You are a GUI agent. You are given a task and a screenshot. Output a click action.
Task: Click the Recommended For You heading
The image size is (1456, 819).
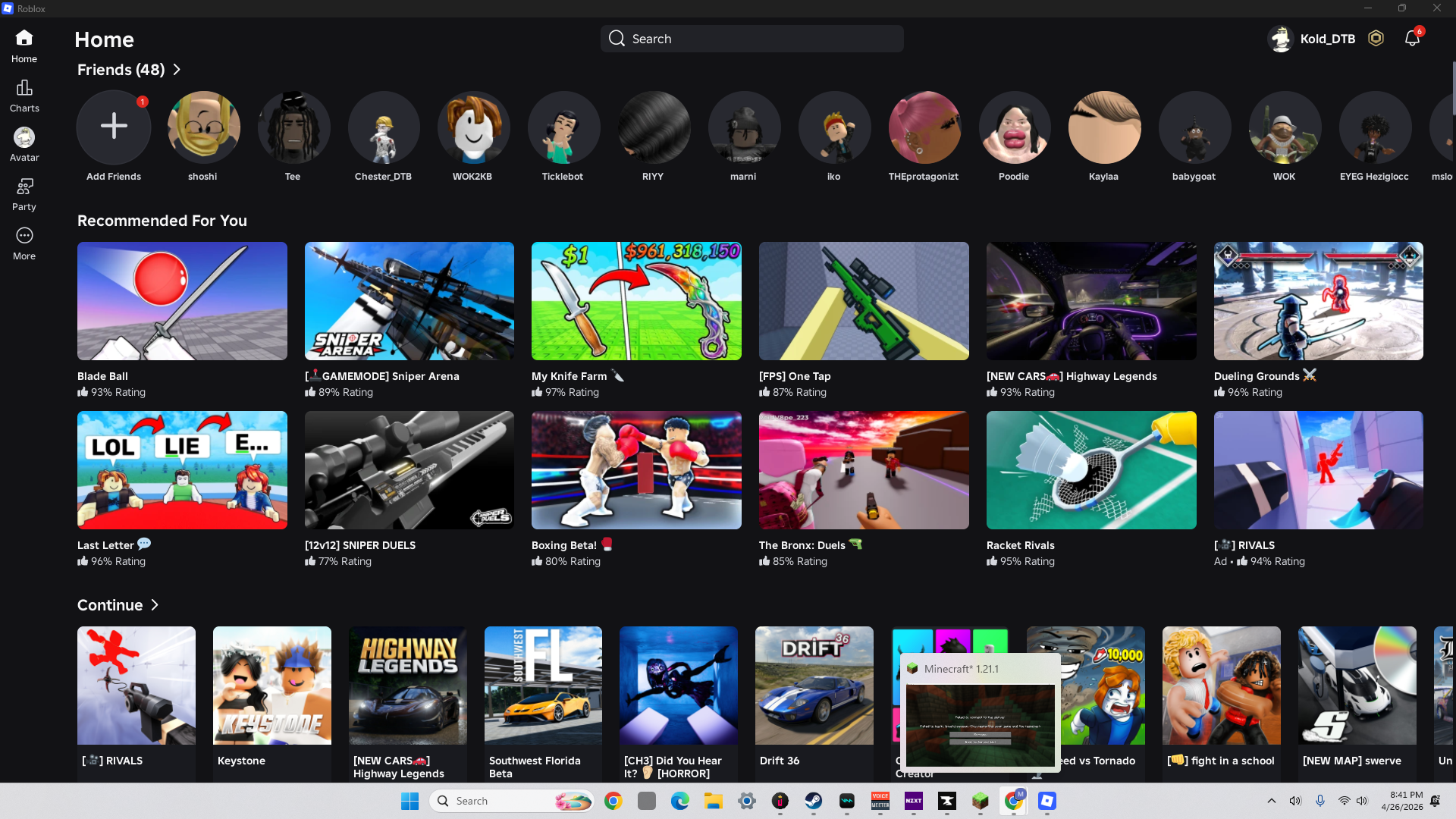pyautogui.click(x=162, y=221)
